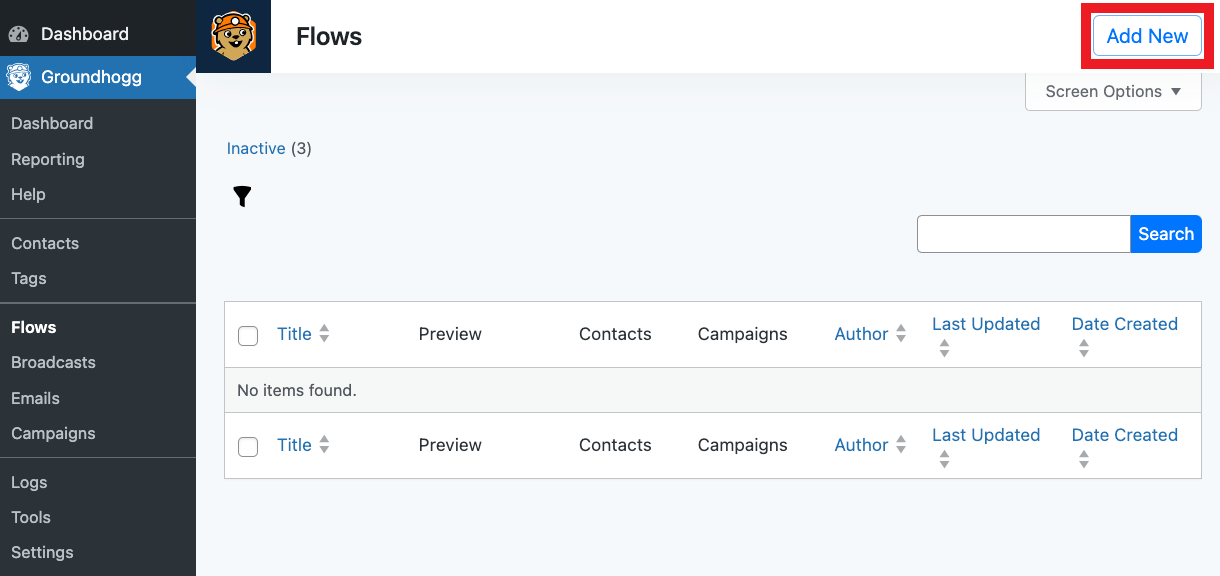
Task: Open the Logs submenu item
Action: [x=29, y=482]
